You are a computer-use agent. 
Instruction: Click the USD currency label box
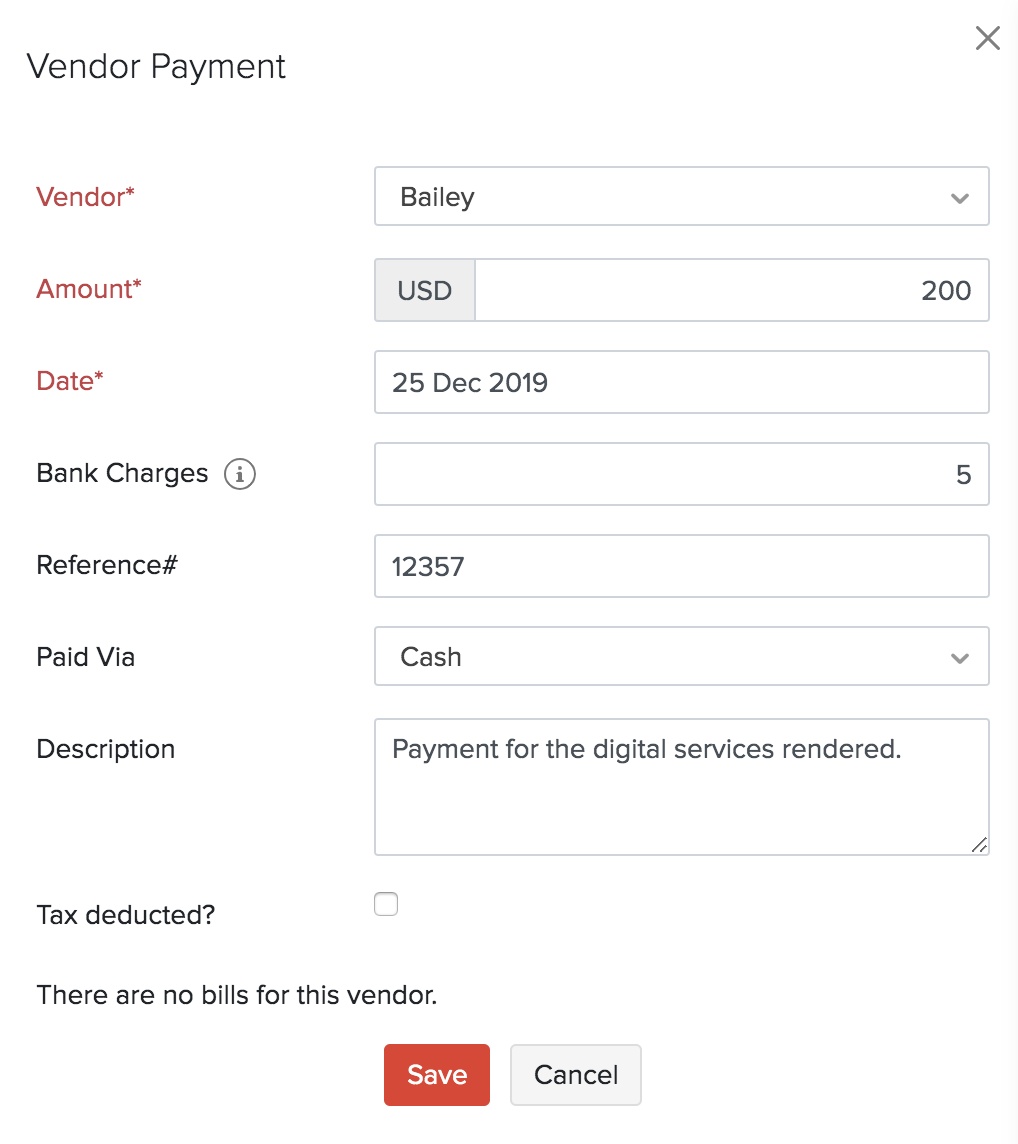pyautogui.click(x=424, y=290)
